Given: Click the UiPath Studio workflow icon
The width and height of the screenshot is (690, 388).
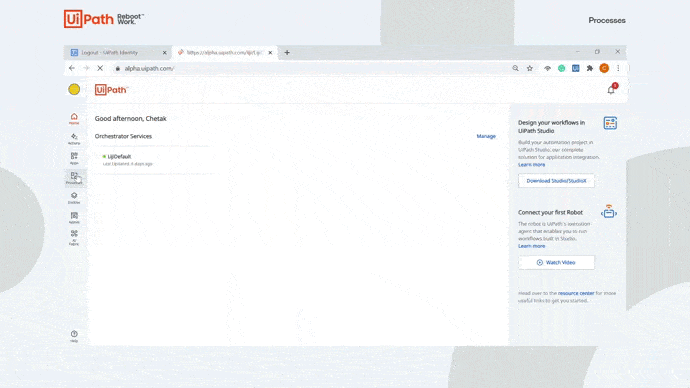Looking at the screenshot, I should tap(610, 123).
